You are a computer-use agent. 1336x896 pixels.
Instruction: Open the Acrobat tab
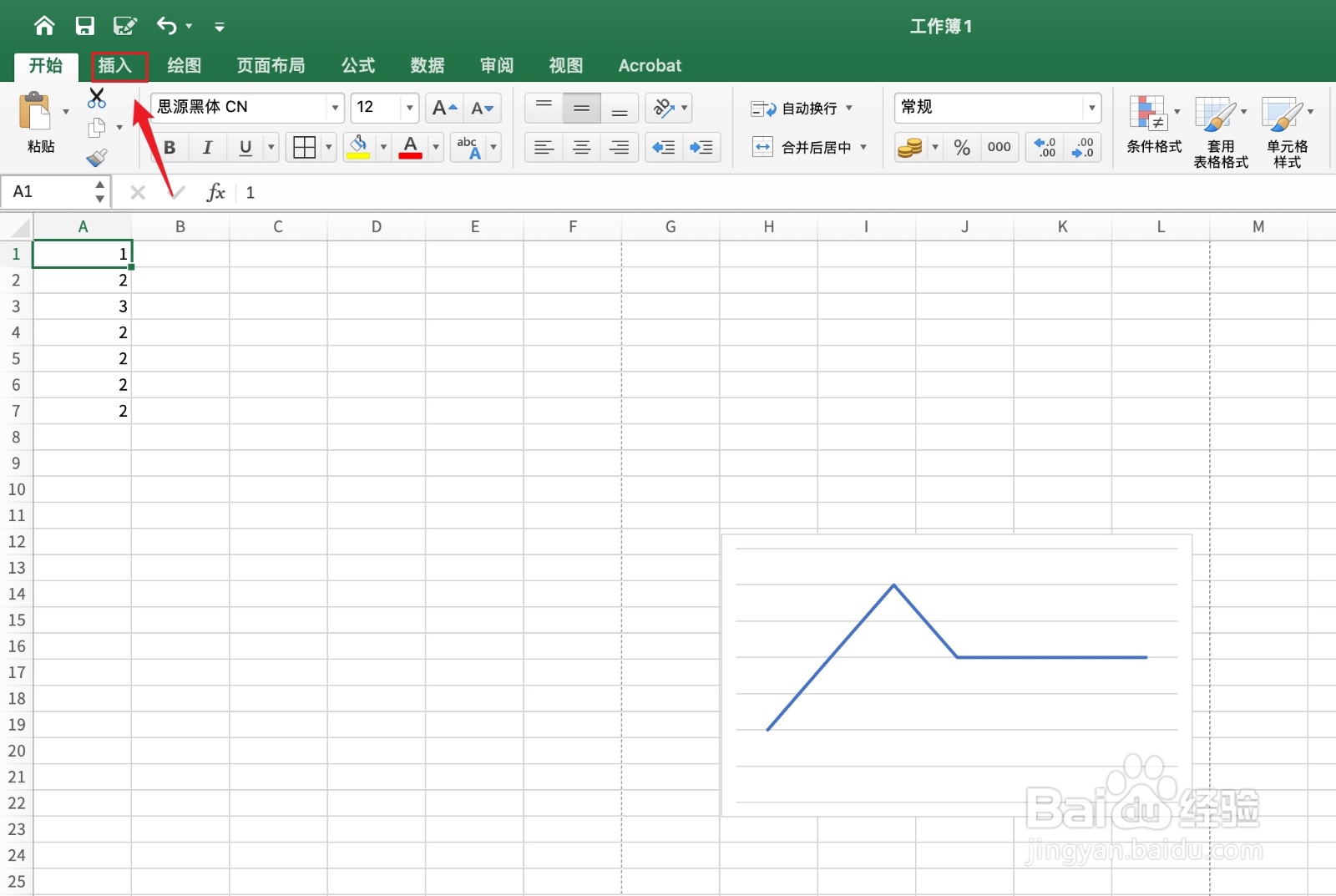pyautogui.click(x=650, y=65)
